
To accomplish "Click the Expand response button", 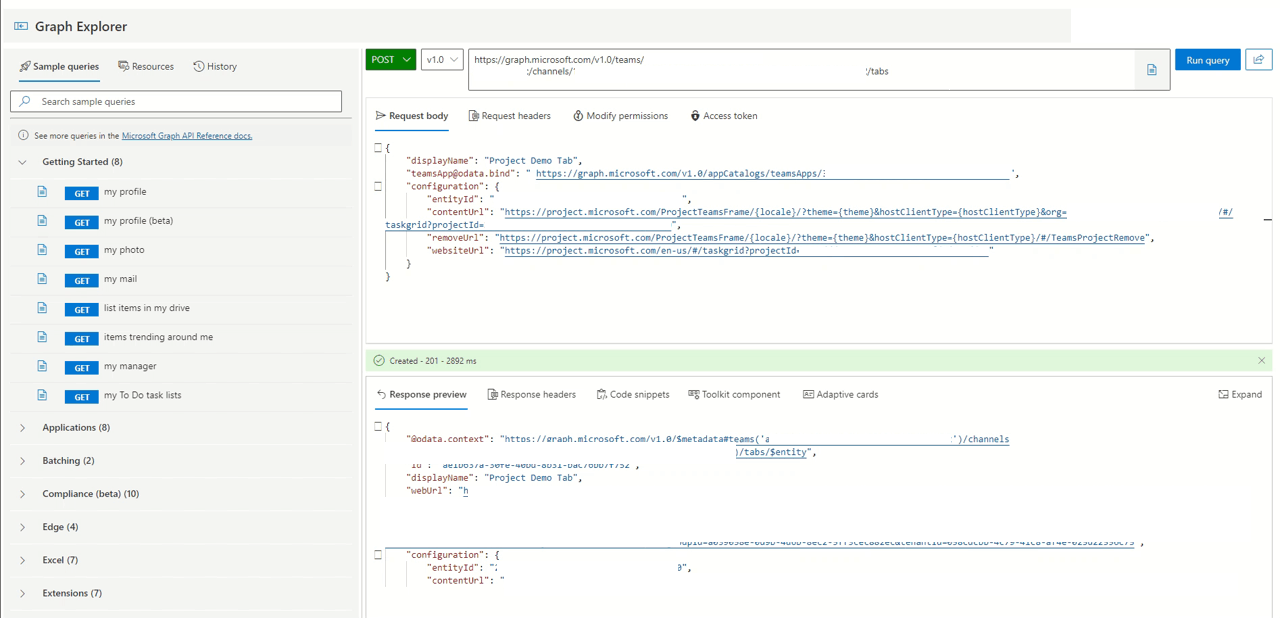I will coord(1240,395).
